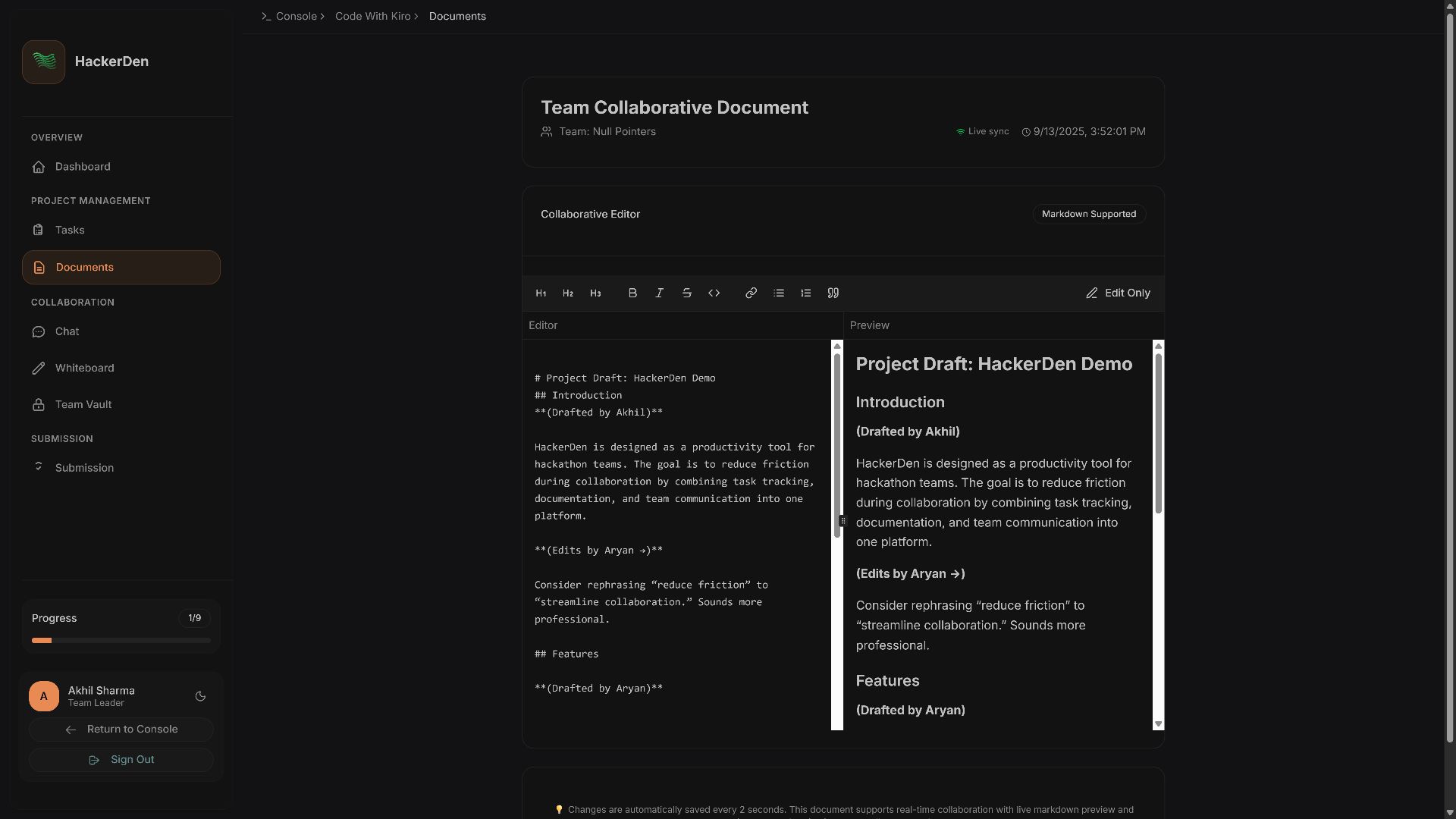1456x819 pixels.
Task: Apply strikethrough formatting
Action: 687,293
